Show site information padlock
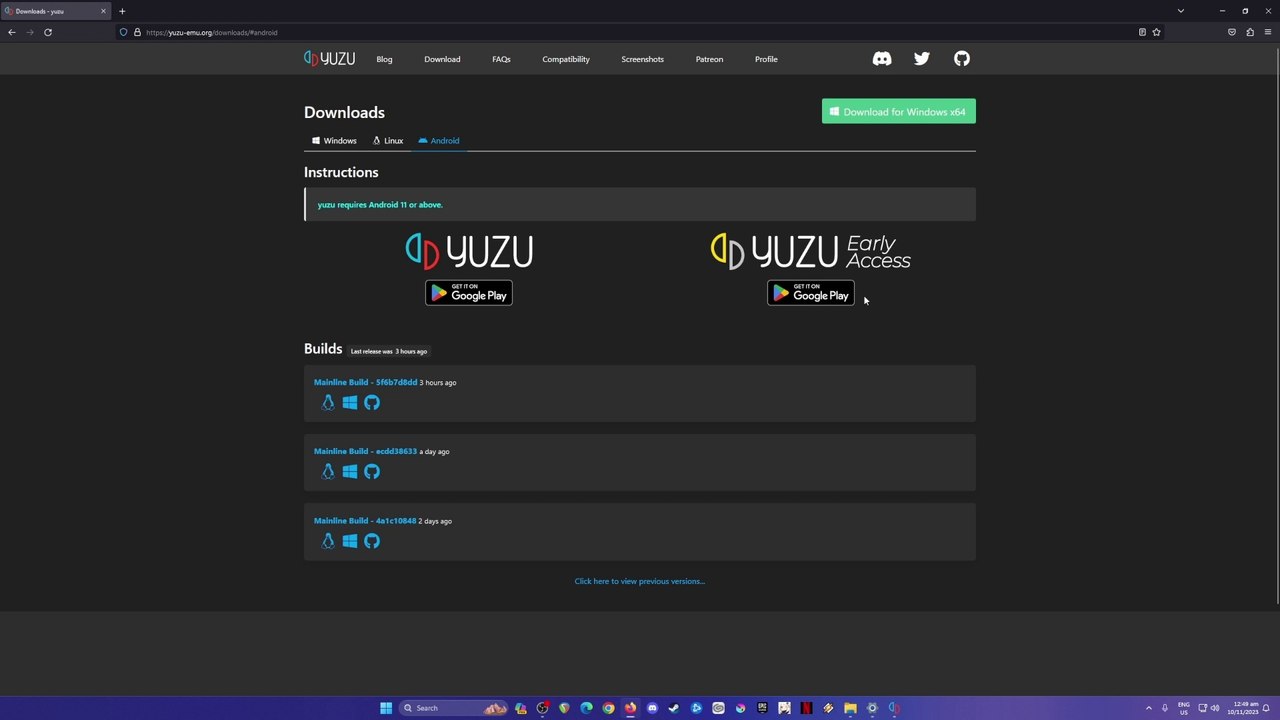Screen dimensions: 1280x720 pyautogui.click(x=137, y=32)
